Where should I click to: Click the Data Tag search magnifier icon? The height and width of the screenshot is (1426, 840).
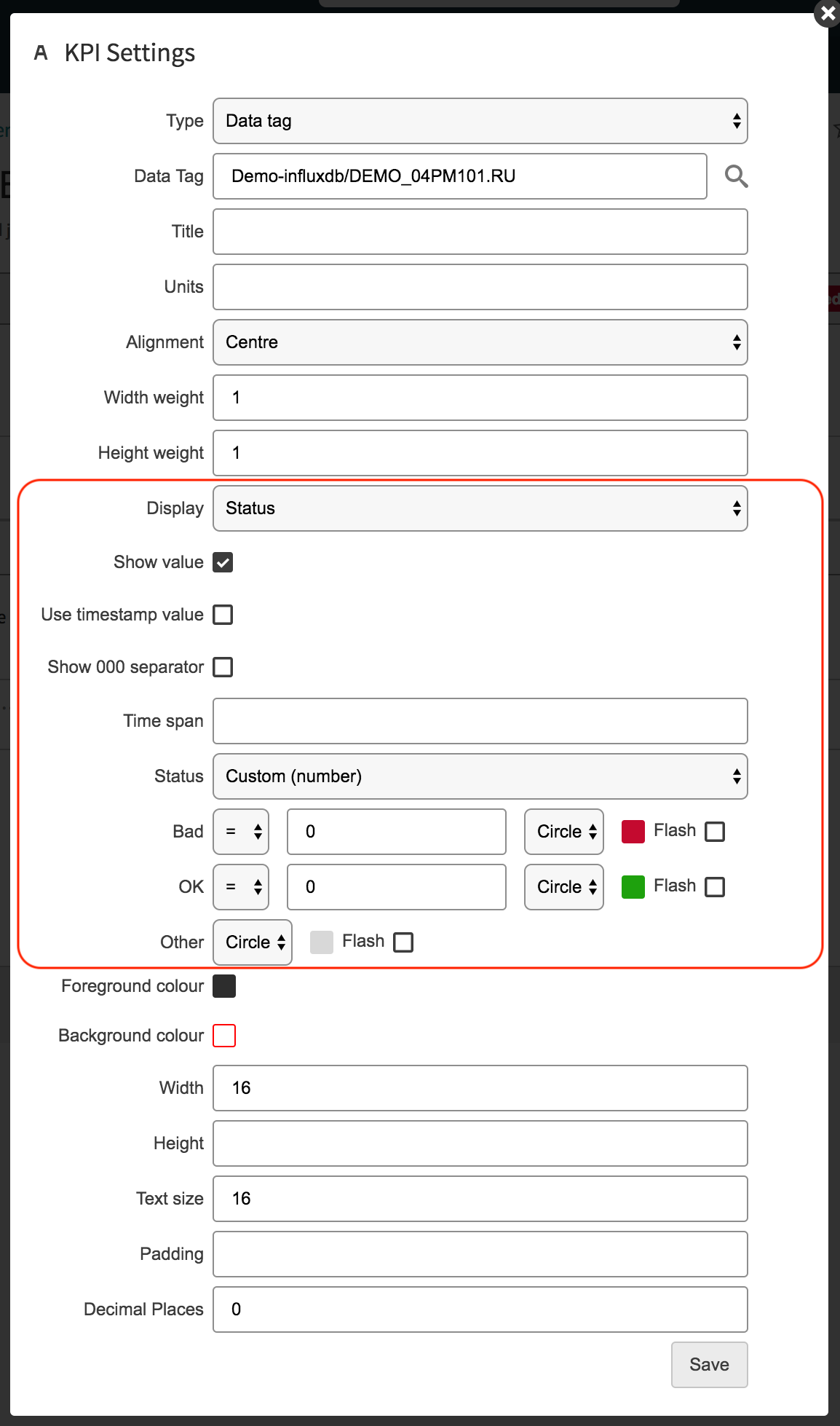coord(736,176)
